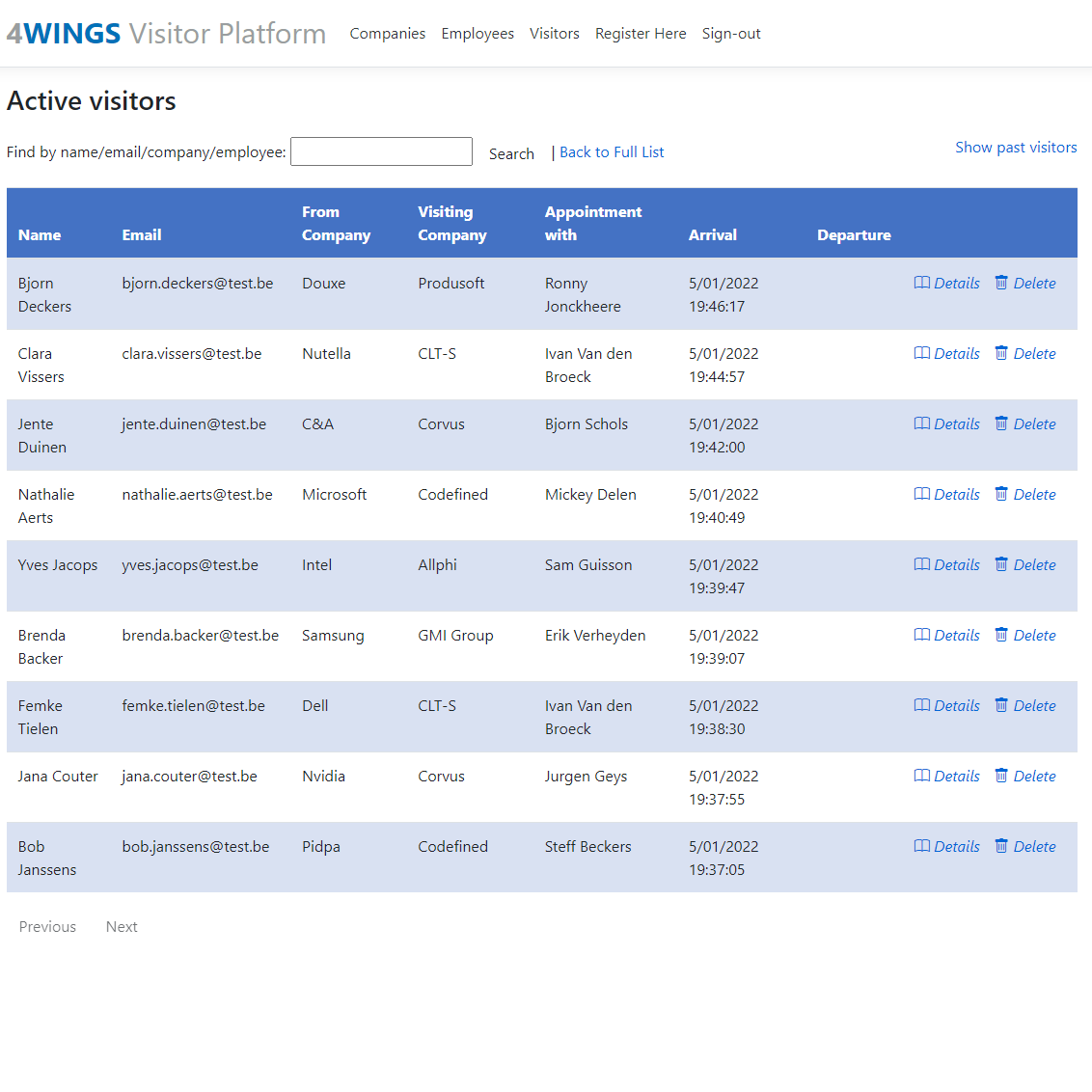Screen dimensions: 1092x1092
Task: Select email clara.vissers@test.be
Action: click(x=192, y=353)
